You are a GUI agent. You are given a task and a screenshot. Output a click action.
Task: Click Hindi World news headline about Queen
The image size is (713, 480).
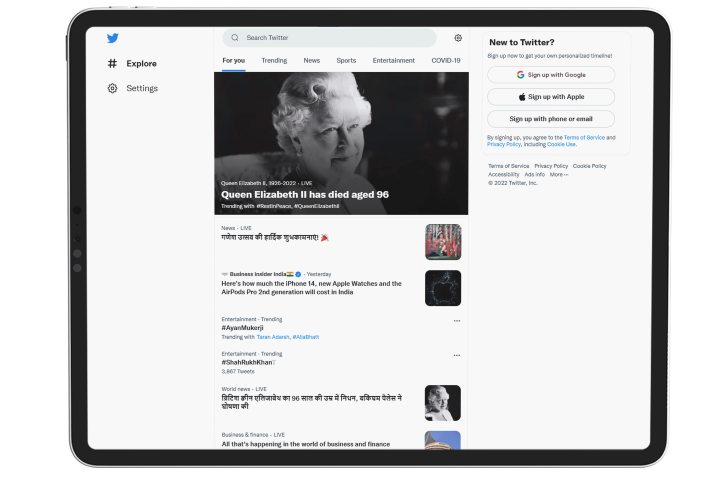[311, 402]
